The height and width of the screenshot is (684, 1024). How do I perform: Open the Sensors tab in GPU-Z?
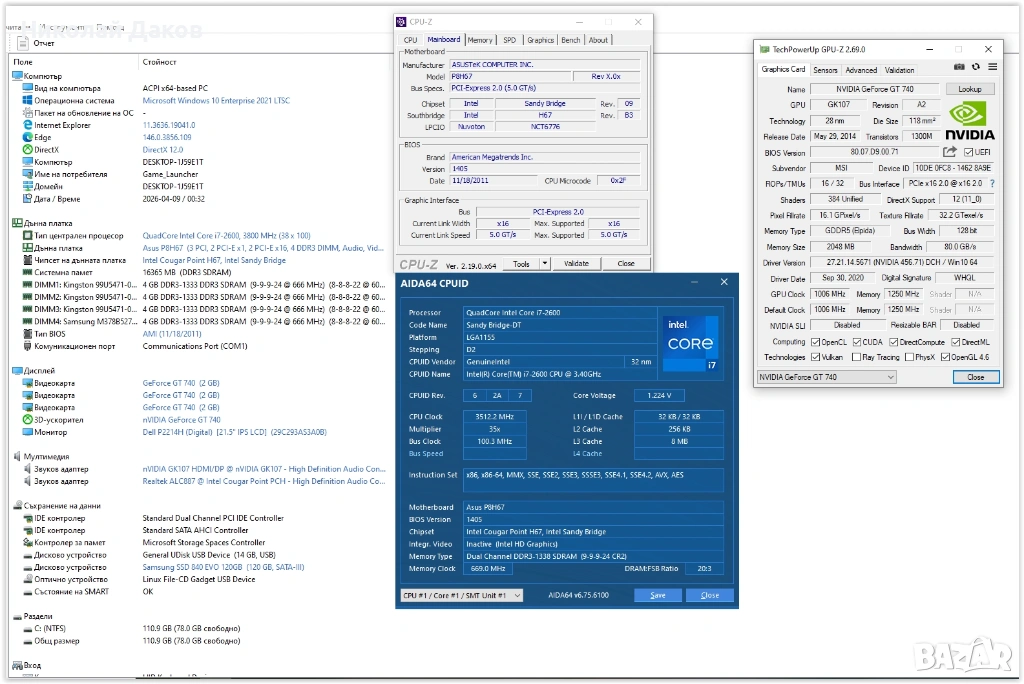tap(825, 70)
